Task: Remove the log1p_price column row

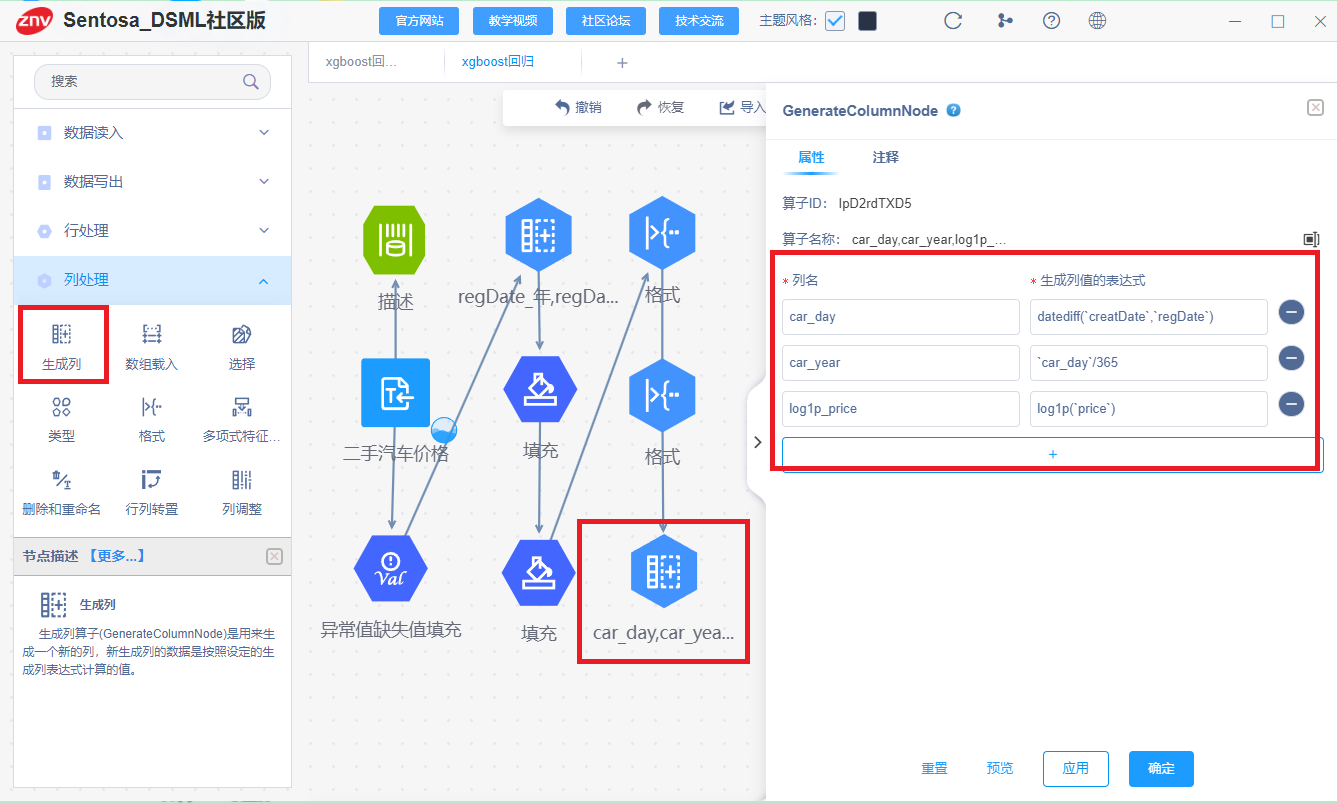Action: click(1291, 404)
